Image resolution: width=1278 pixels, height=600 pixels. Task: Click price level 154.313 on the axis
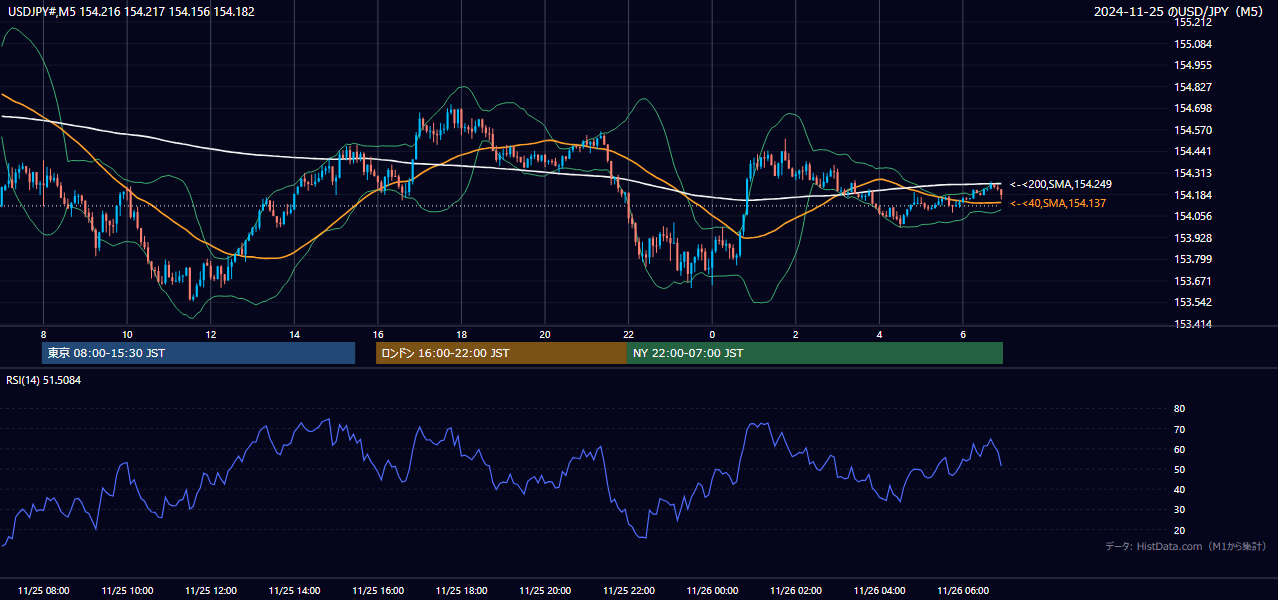click(1193, 173)
